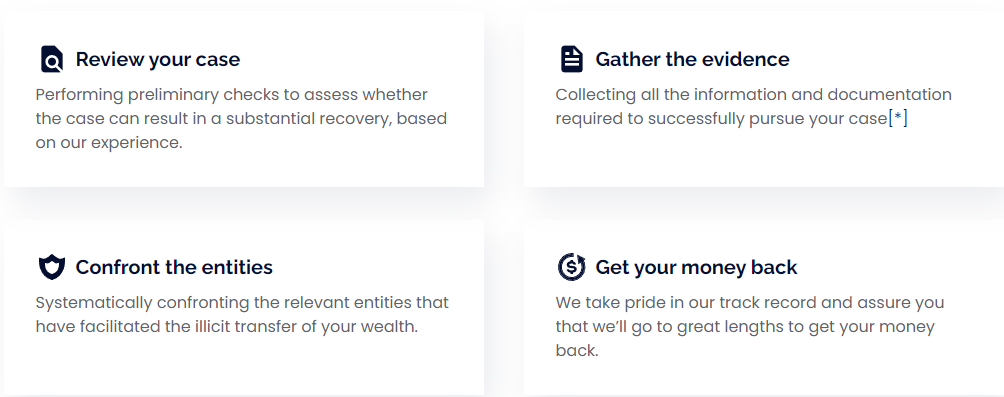The height and width of the screenshot is (397, 1004).
Task: Click the We take pride in our track record paragraph
Action: (x=750, y=327)
